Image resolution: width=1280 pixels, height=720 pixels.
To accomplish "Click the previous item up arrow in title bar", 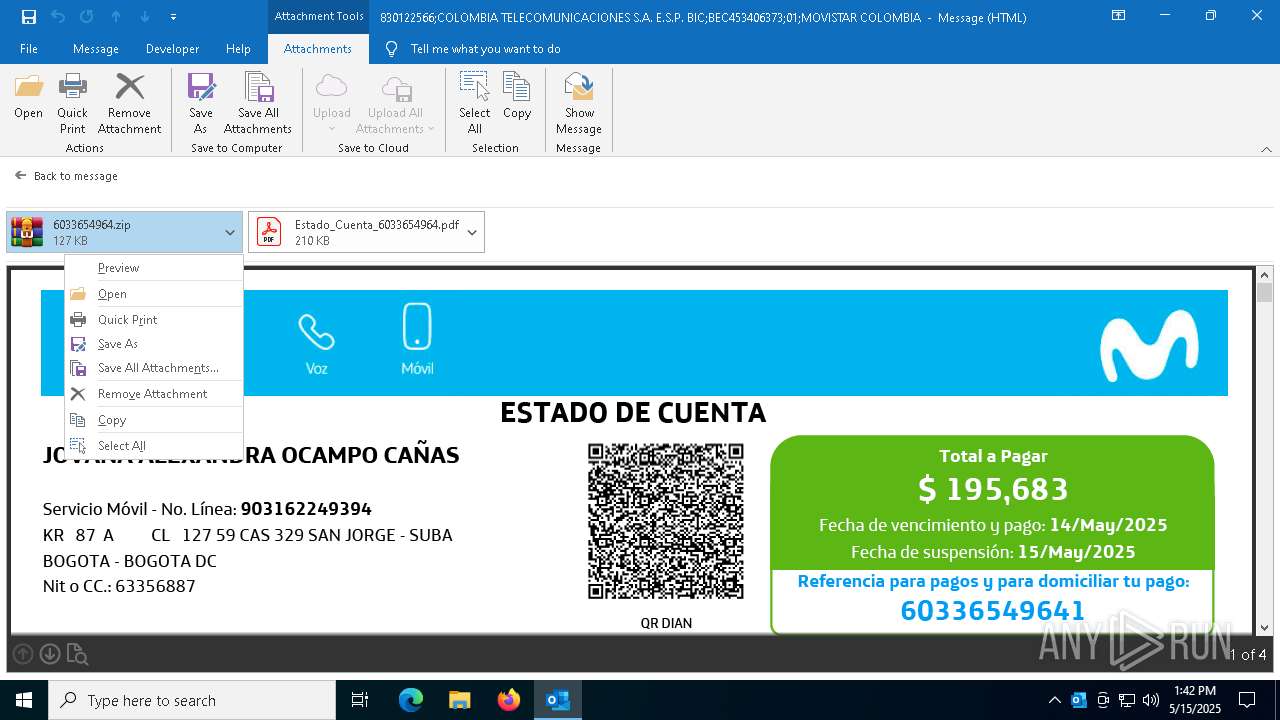I will 116,17.
